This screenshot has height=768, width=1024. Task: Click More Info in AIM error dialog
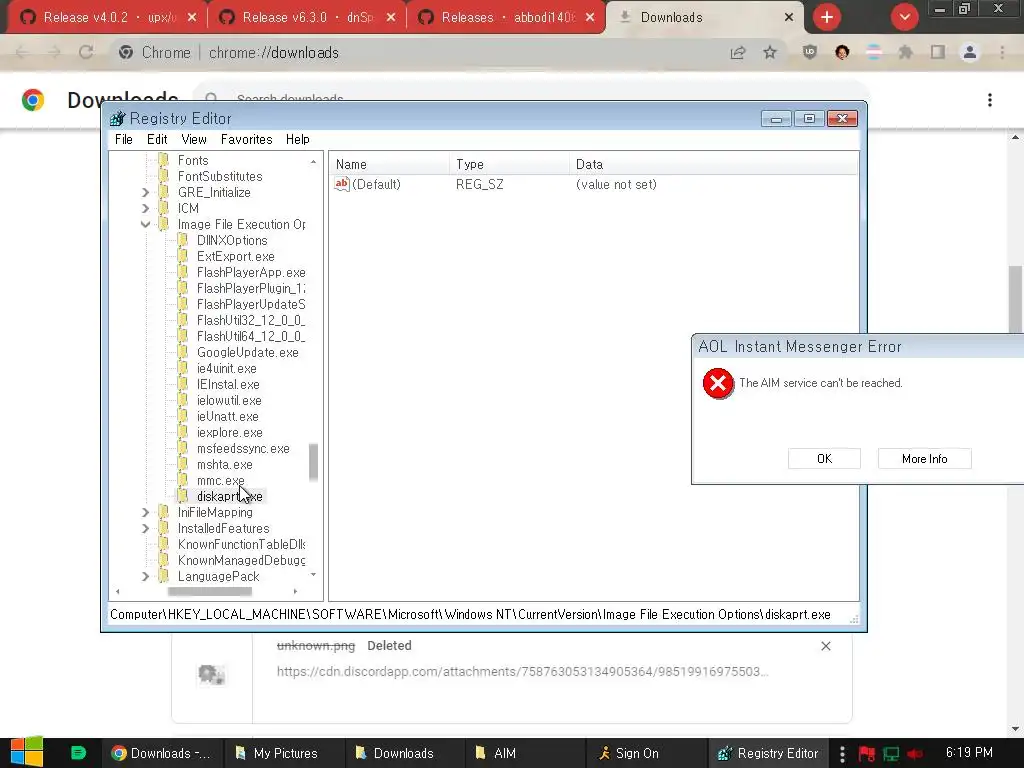point(925,458)
